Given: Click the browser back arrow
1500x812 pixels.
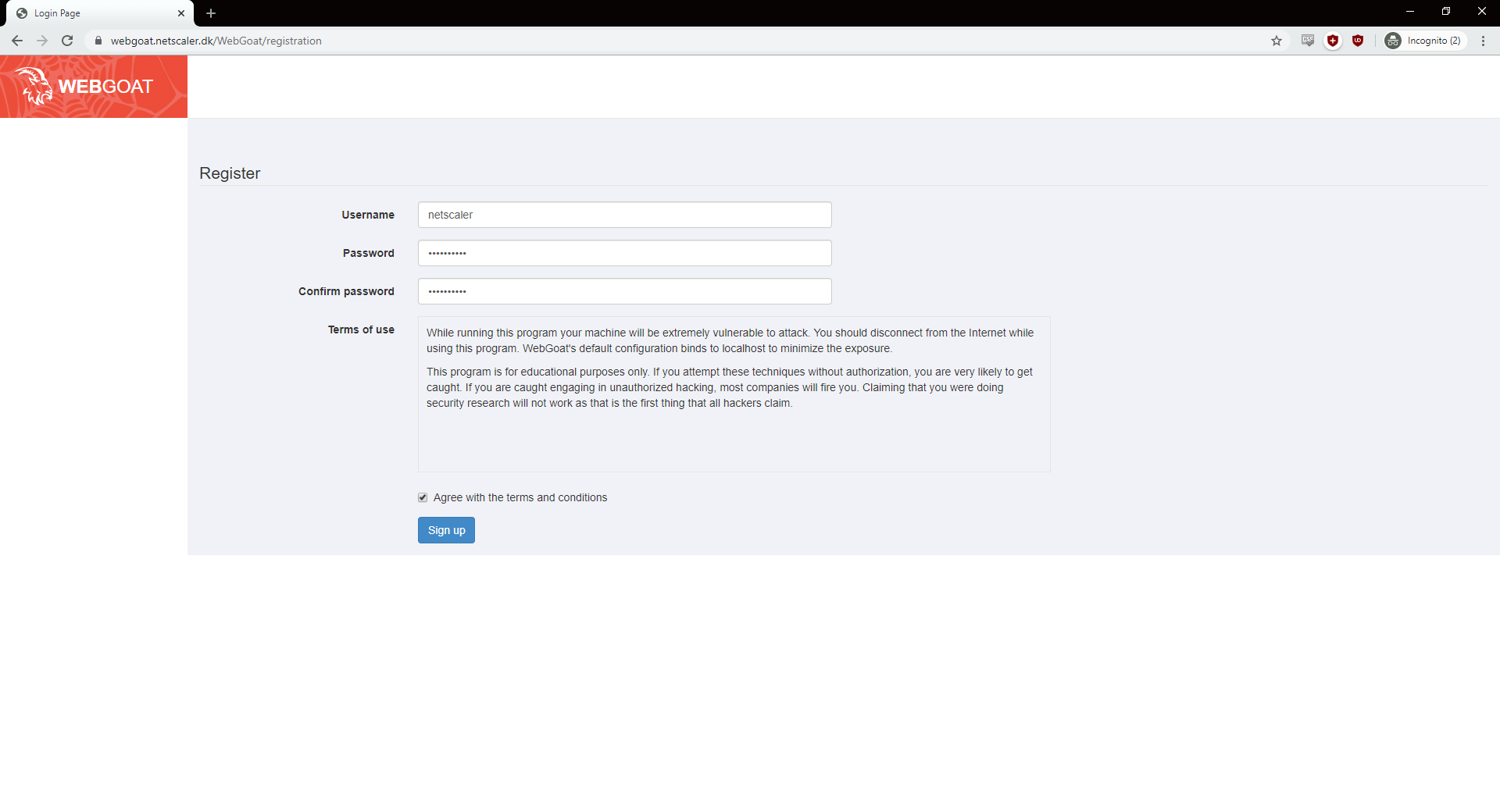Looking at the screenshot, I should [x=17, y=41].
